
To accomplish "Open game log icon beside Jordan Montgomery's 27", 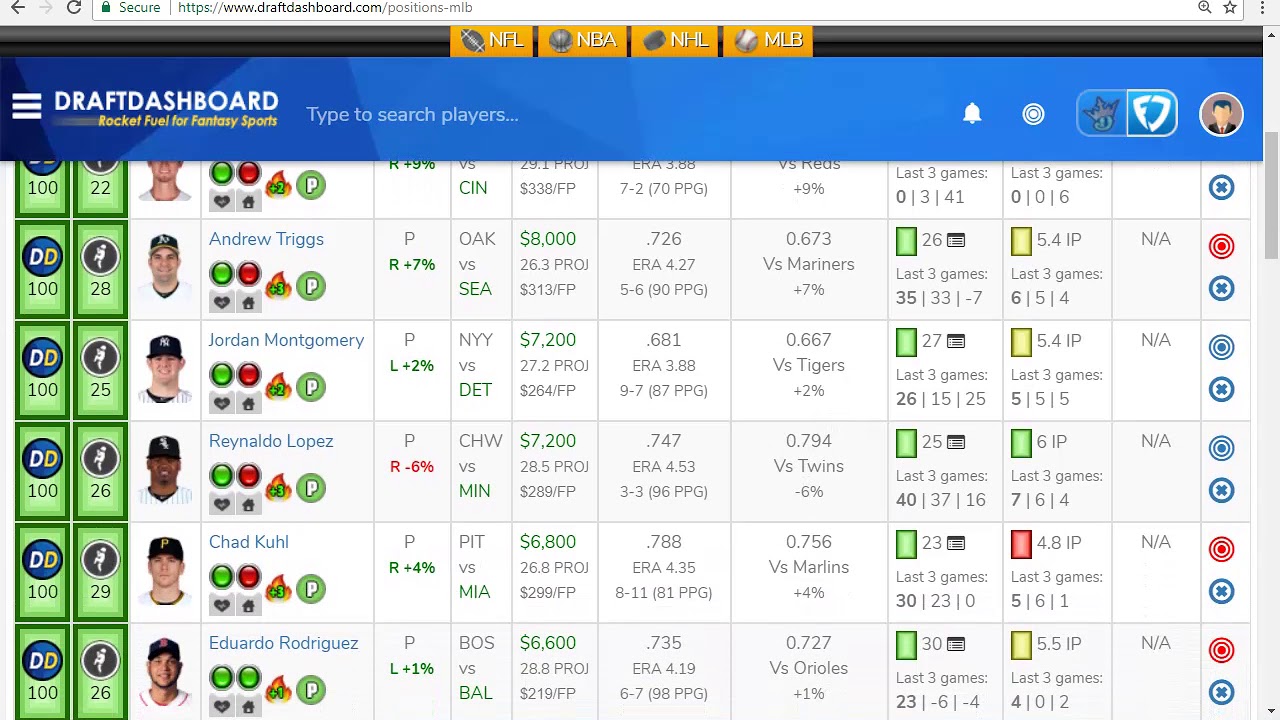I will coord(956,341).
